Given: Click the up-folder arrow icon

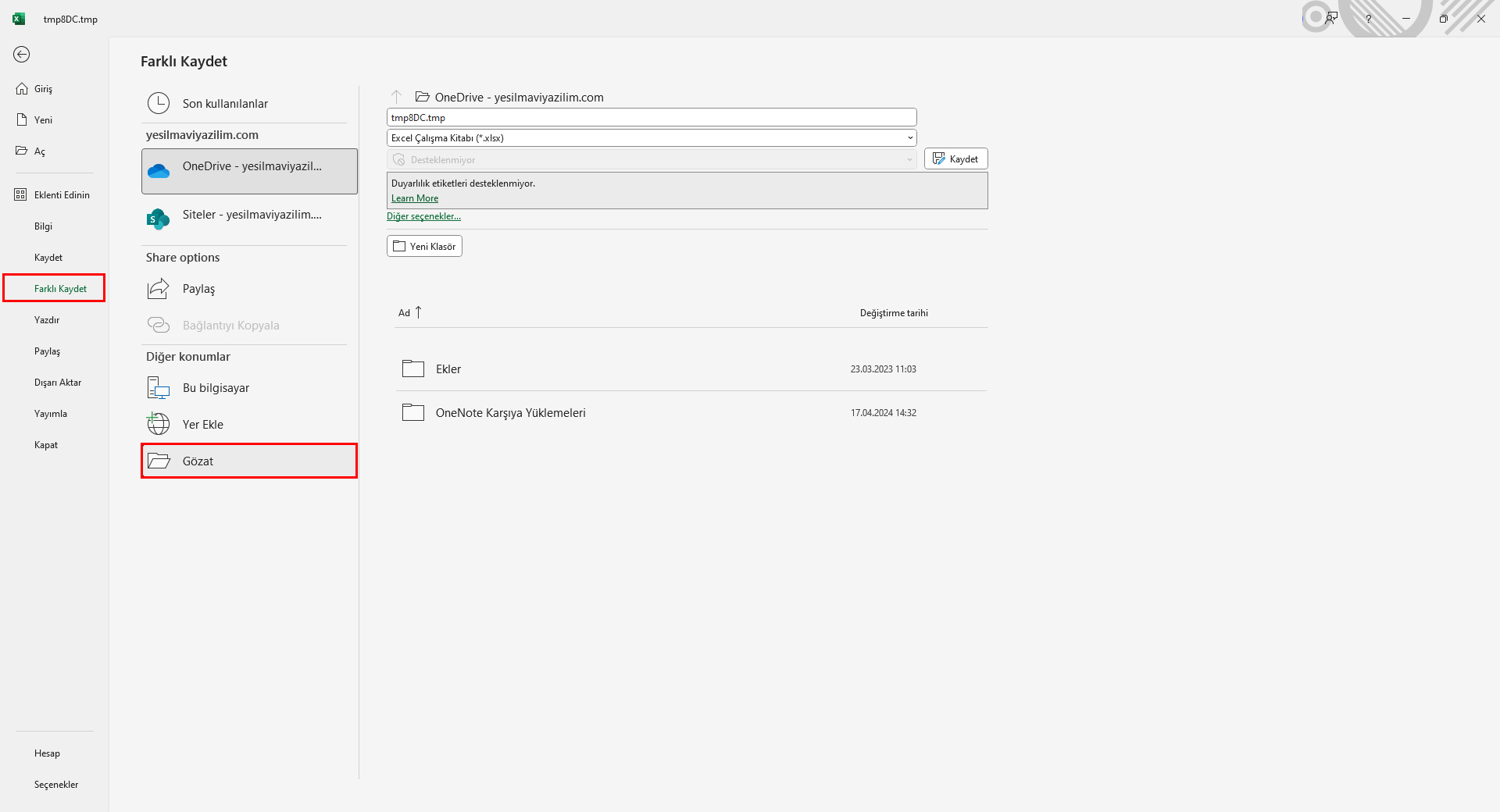Looking at the screenshot, I should [x=397, y=97].
